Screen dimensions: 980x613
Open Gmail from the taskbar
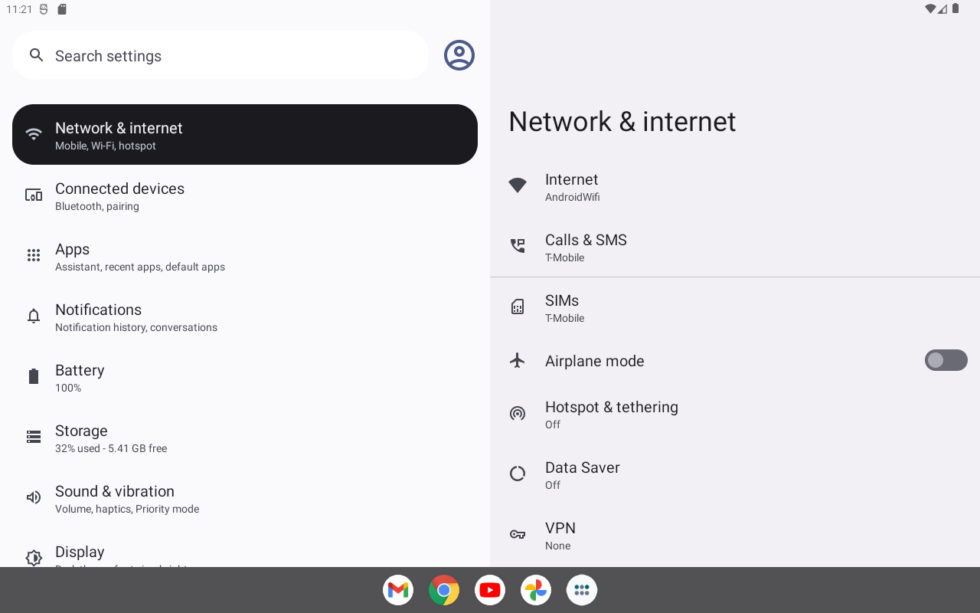pyautogui.click(x=398, y=590)
